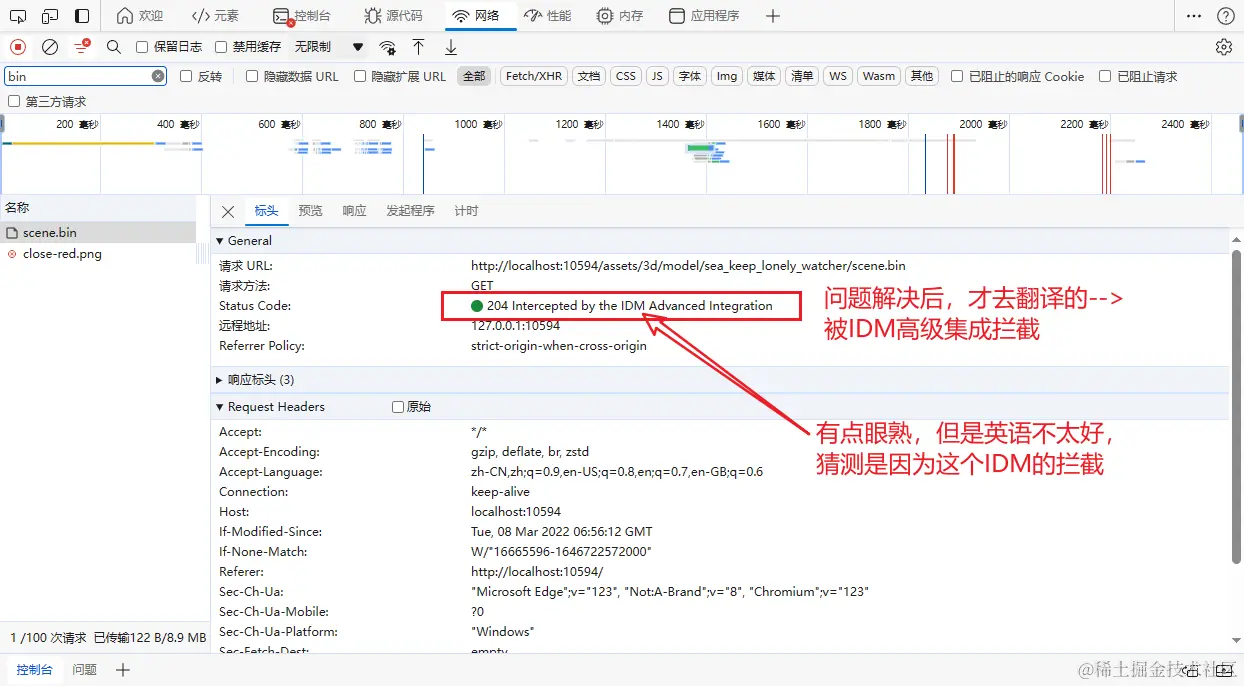Stop recording network log

[x=18, y=47]
